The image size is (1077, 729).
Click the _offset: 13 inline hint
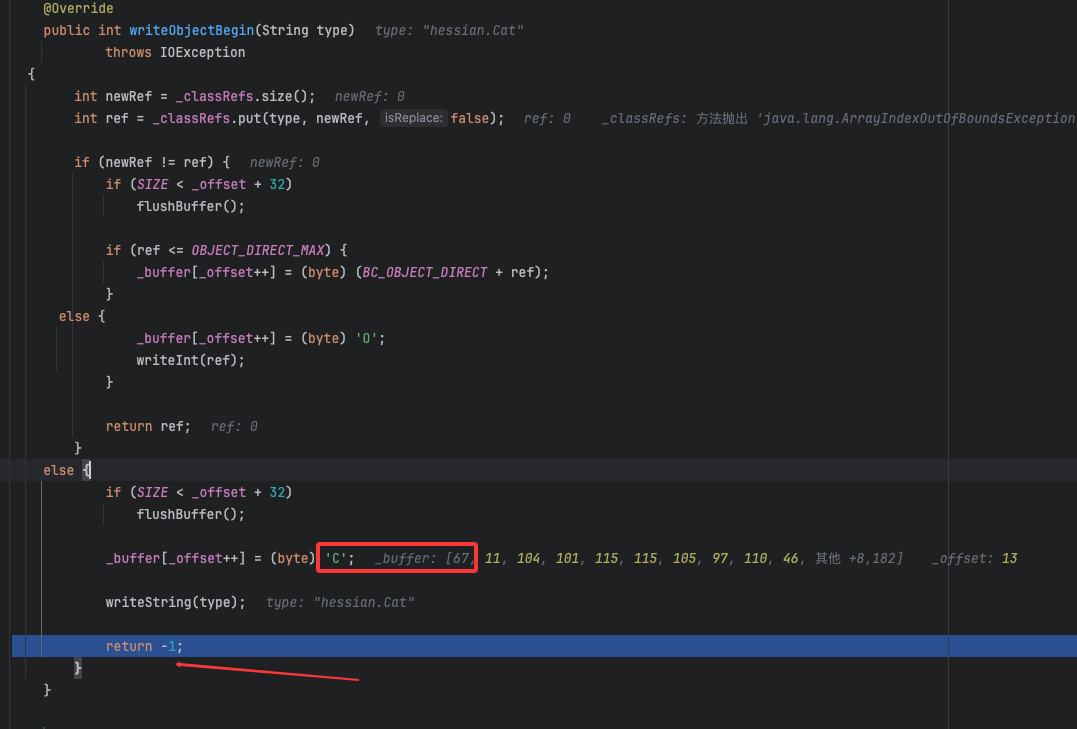pyautogui.click(x=974, y=558)
